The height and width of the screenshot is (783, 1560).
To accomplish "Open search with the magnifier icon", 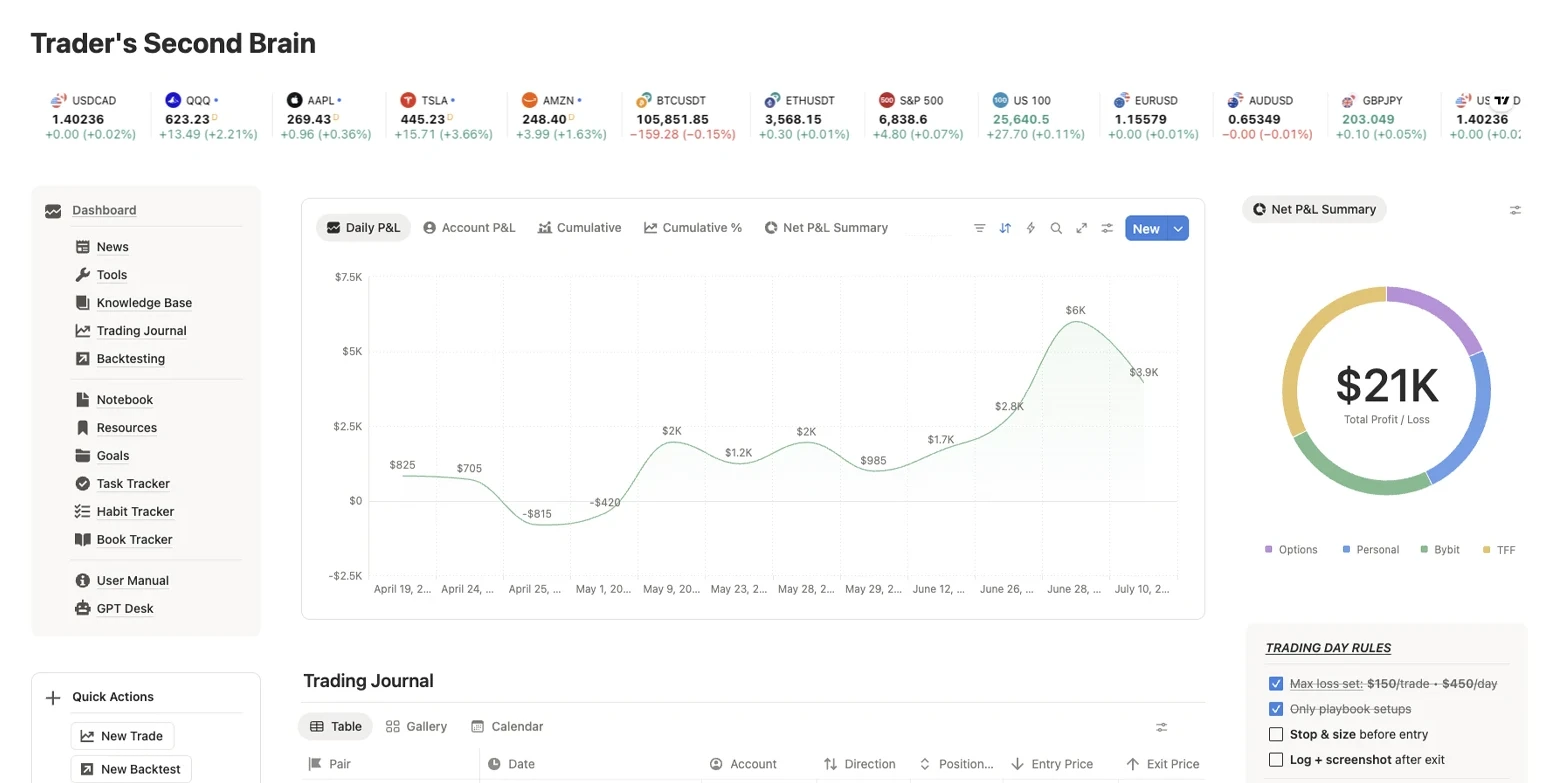I will [x=1056, y=228].
